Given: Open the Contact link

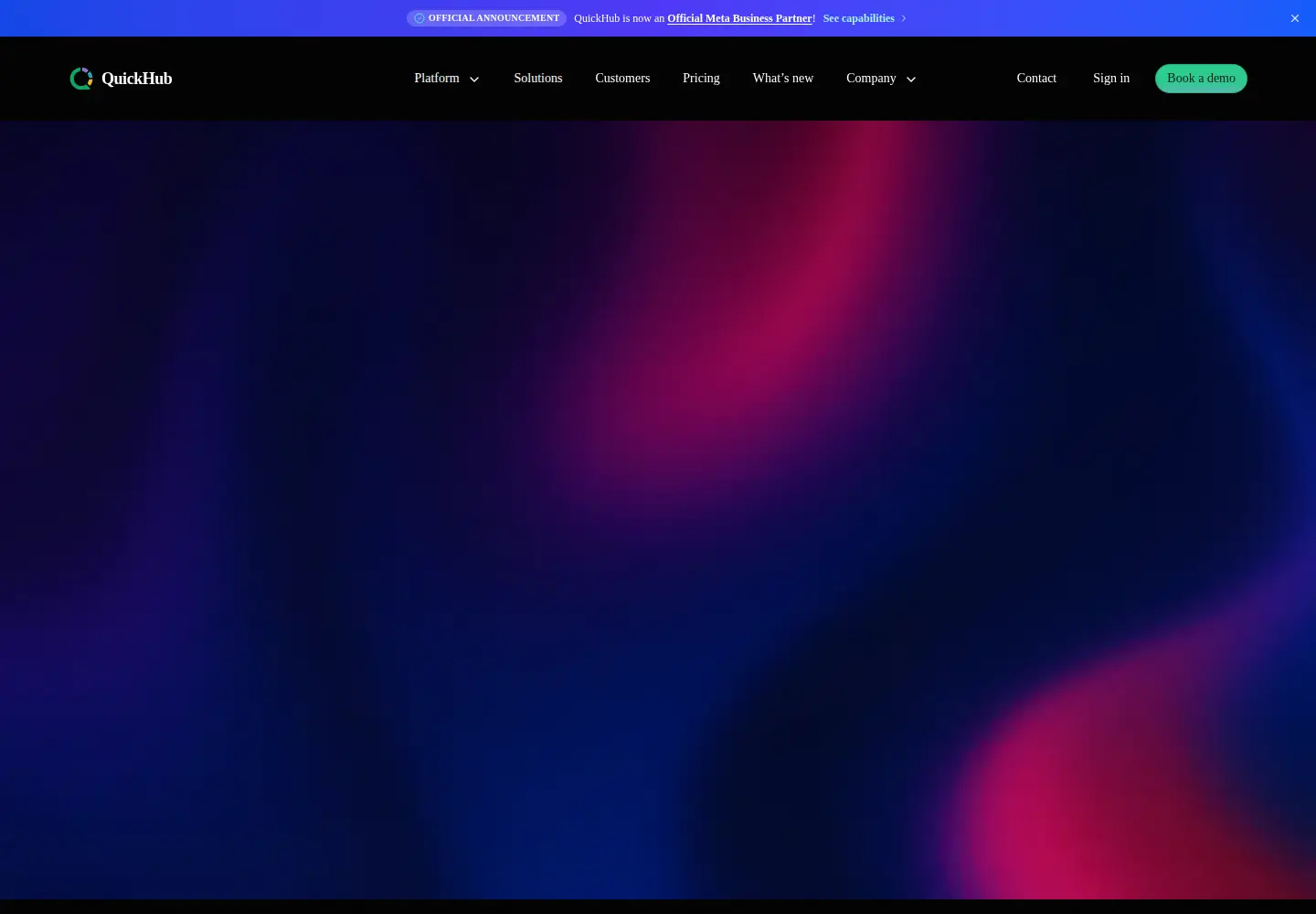Looking at the screenshot, I should 1036,79.
